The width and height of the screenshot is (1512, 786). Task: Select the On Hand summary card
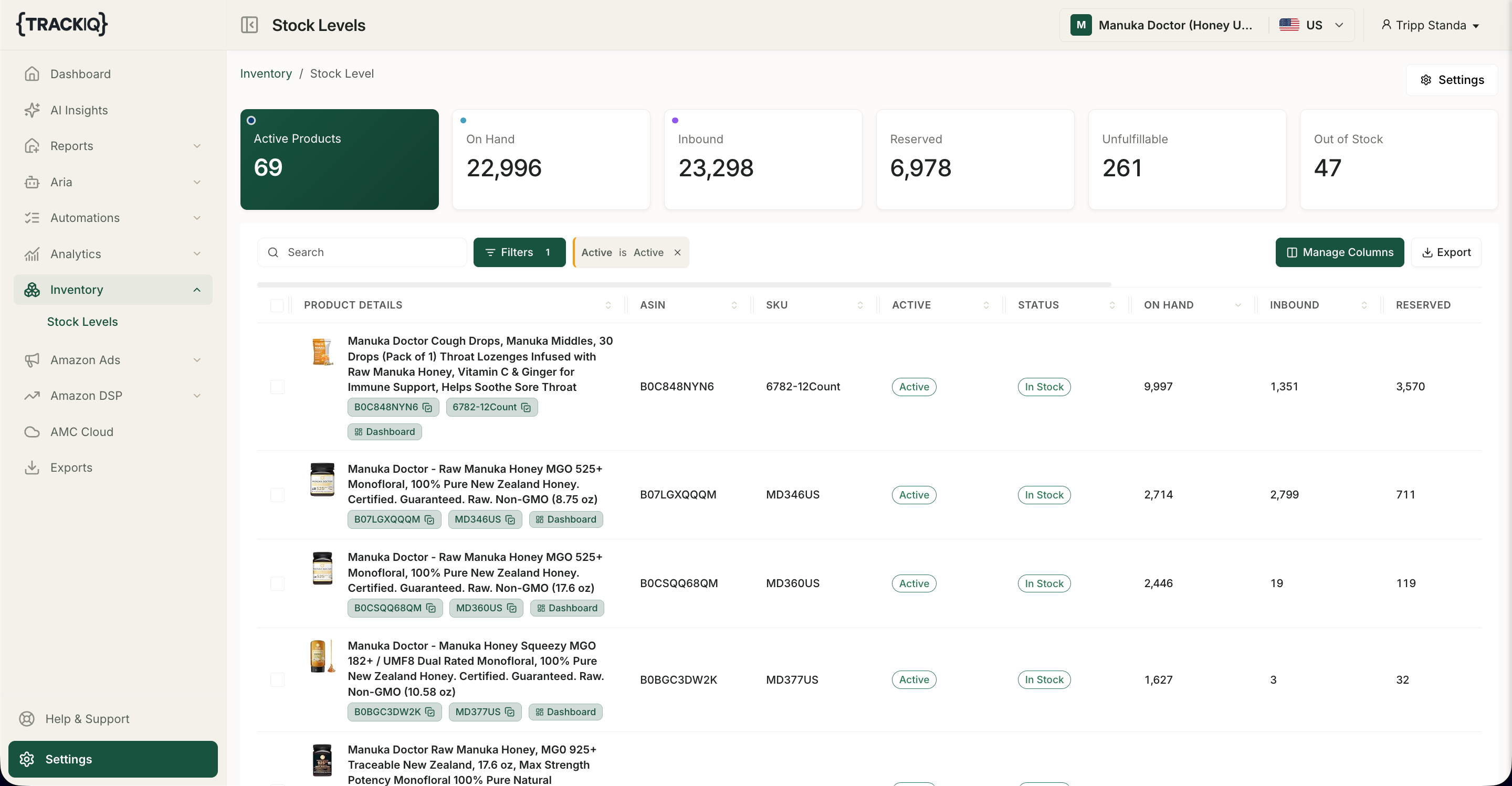point(551,160)
